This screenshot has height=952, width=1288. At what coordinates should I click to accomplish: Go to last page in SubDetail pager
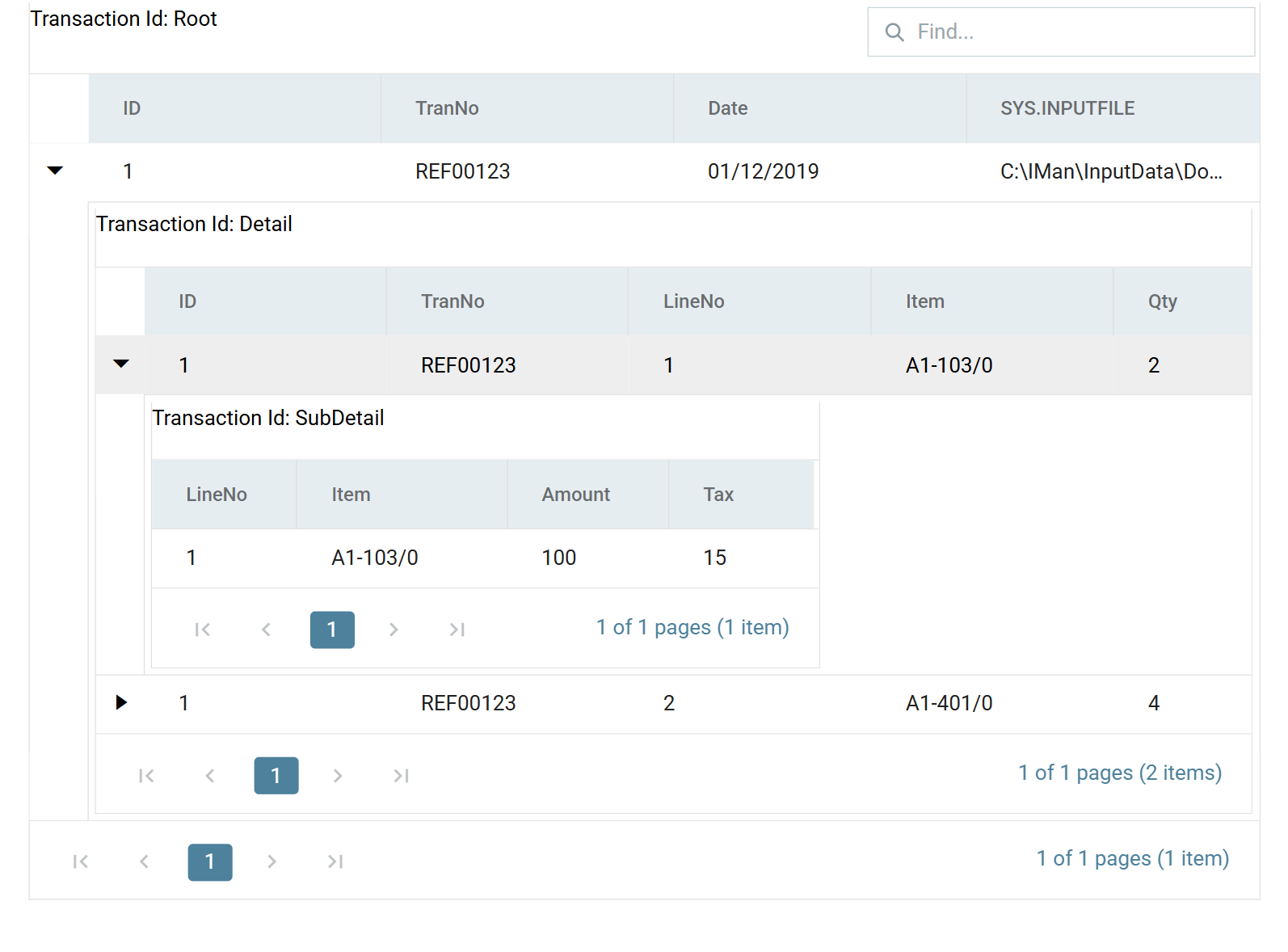457,630
